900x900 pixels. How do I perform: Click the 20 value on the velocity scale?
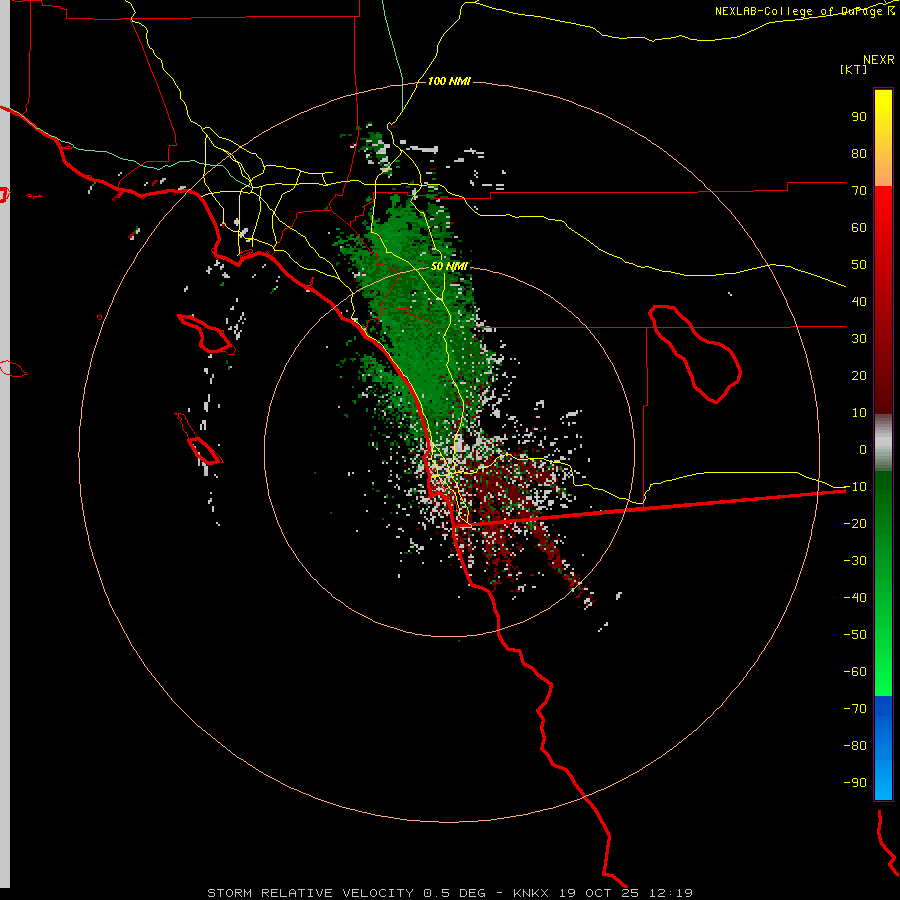click(859, 376)
